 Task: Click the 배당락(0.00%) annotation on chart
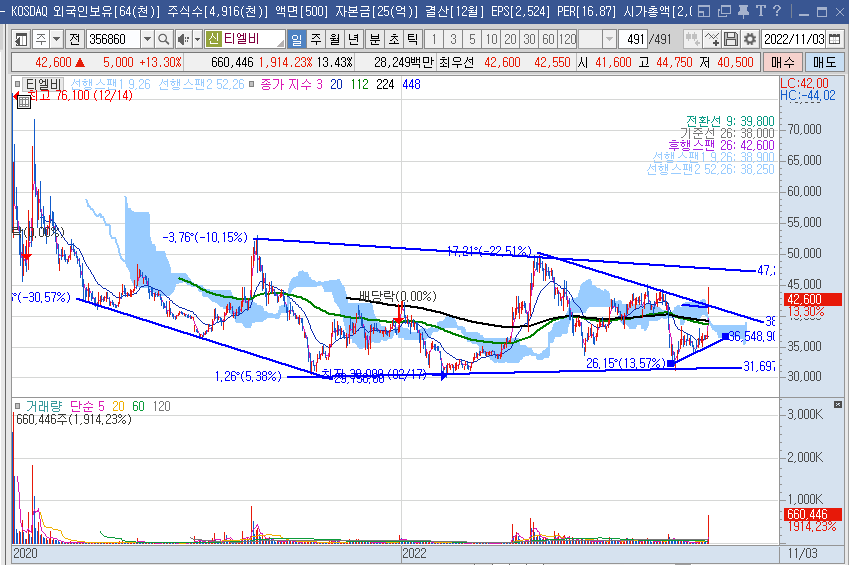point(397,296)
